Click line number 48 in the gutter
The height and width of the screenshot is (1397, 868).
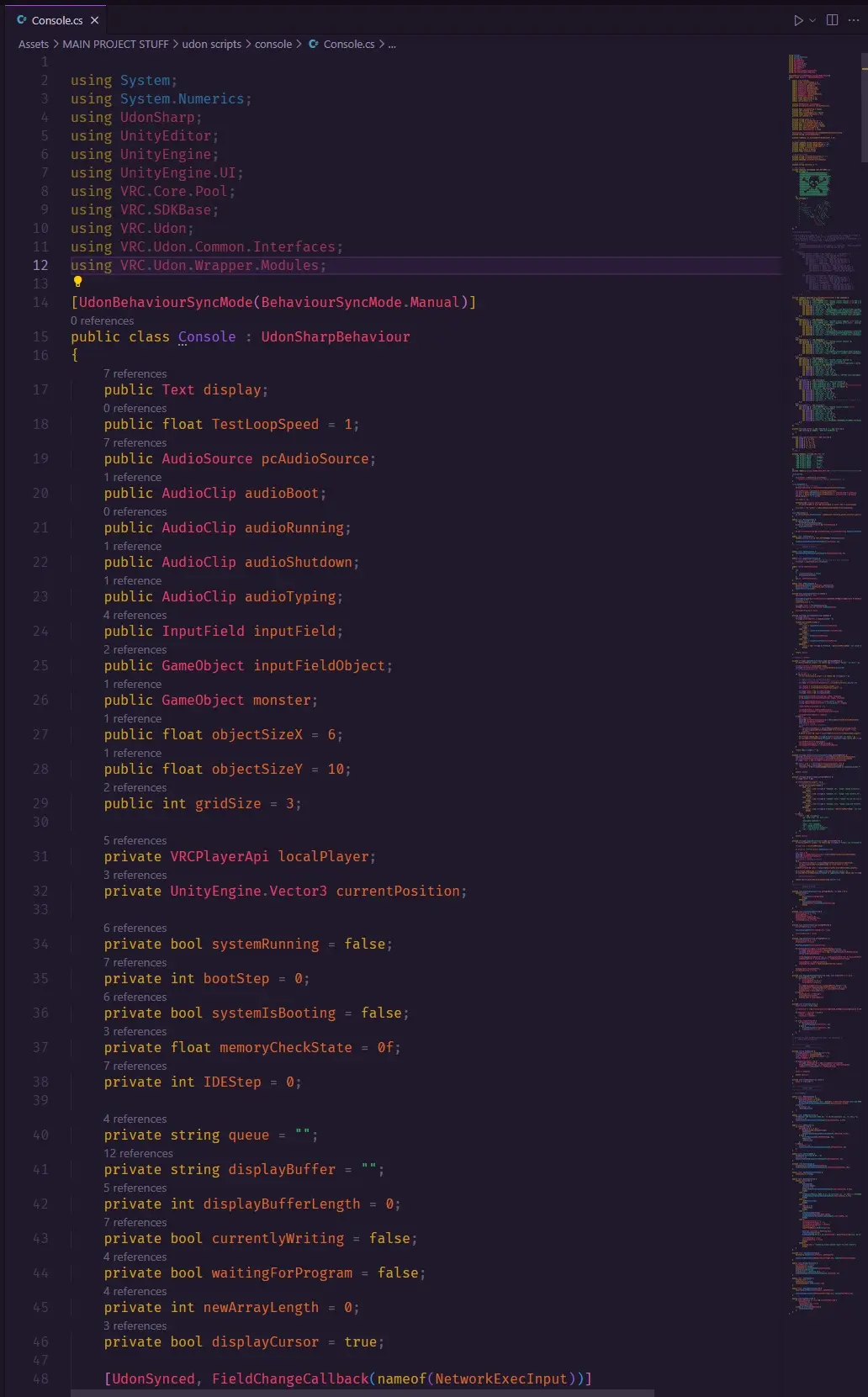[40, 1378]
